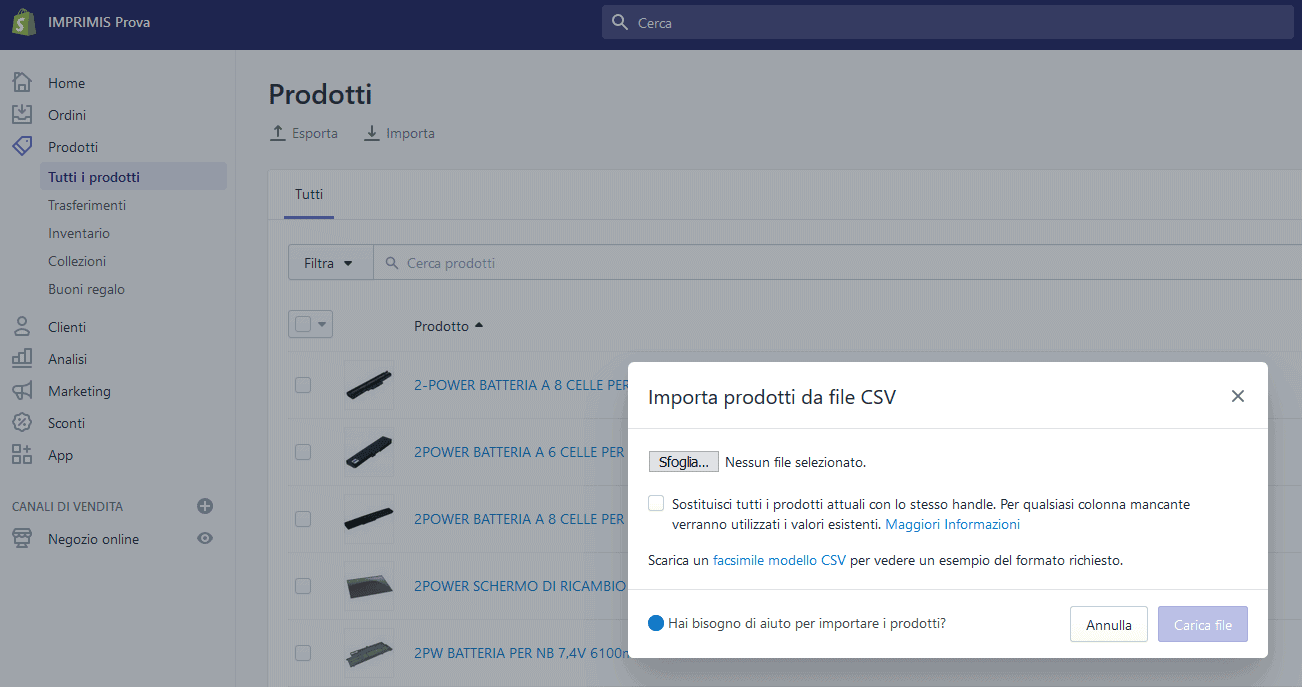The height and width of the screenshot is (687, 1302).
Task: Click the App grid icon
Action: (22, 455)
